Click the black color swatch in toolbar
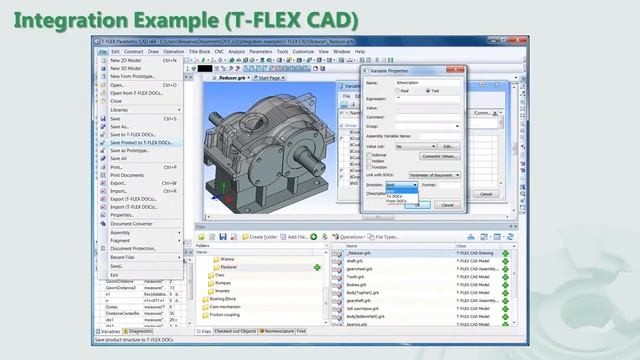This screenshot has height=360, width=640. 205,69
